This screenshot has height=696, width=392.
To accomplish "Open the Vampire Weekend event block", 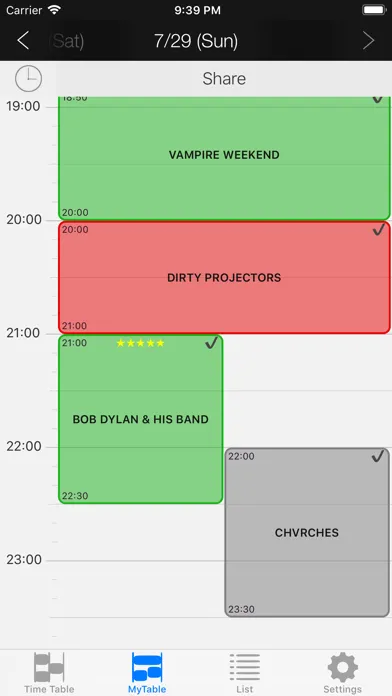I will coord(224,158).
